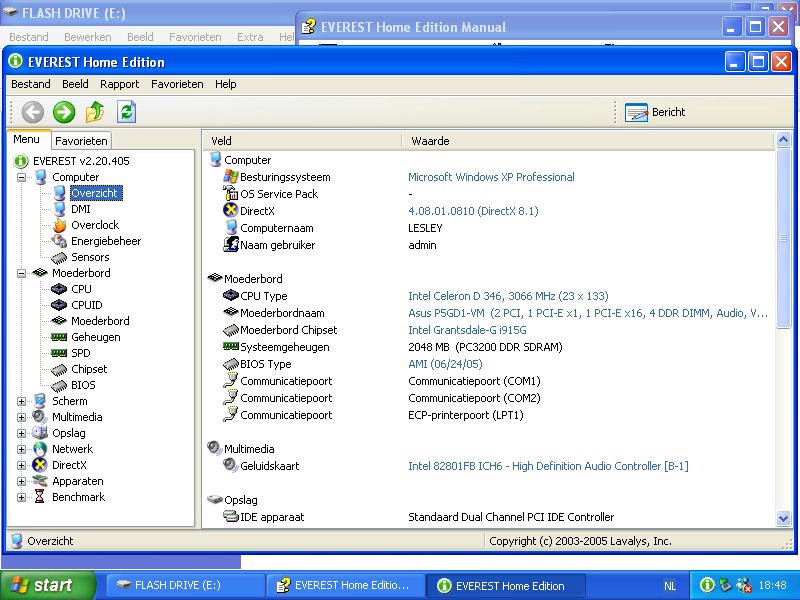Open the Bericht report button
The width and height of the screenshot is (800, 600).
click(x=655, y=112)
